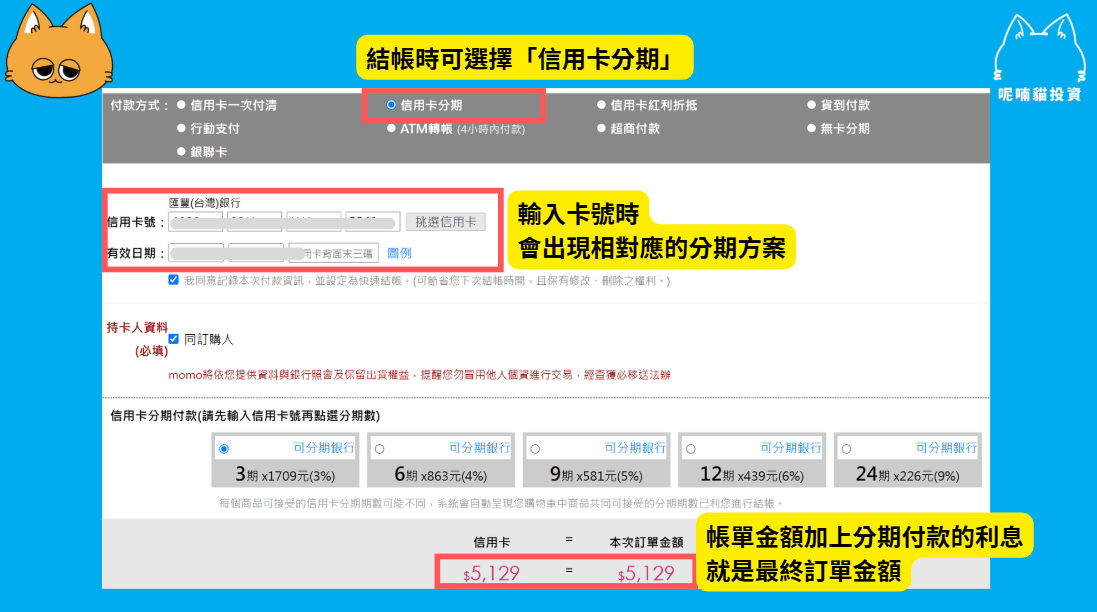
Task: Select 信用卡分期 payment option
Action: 391,105
